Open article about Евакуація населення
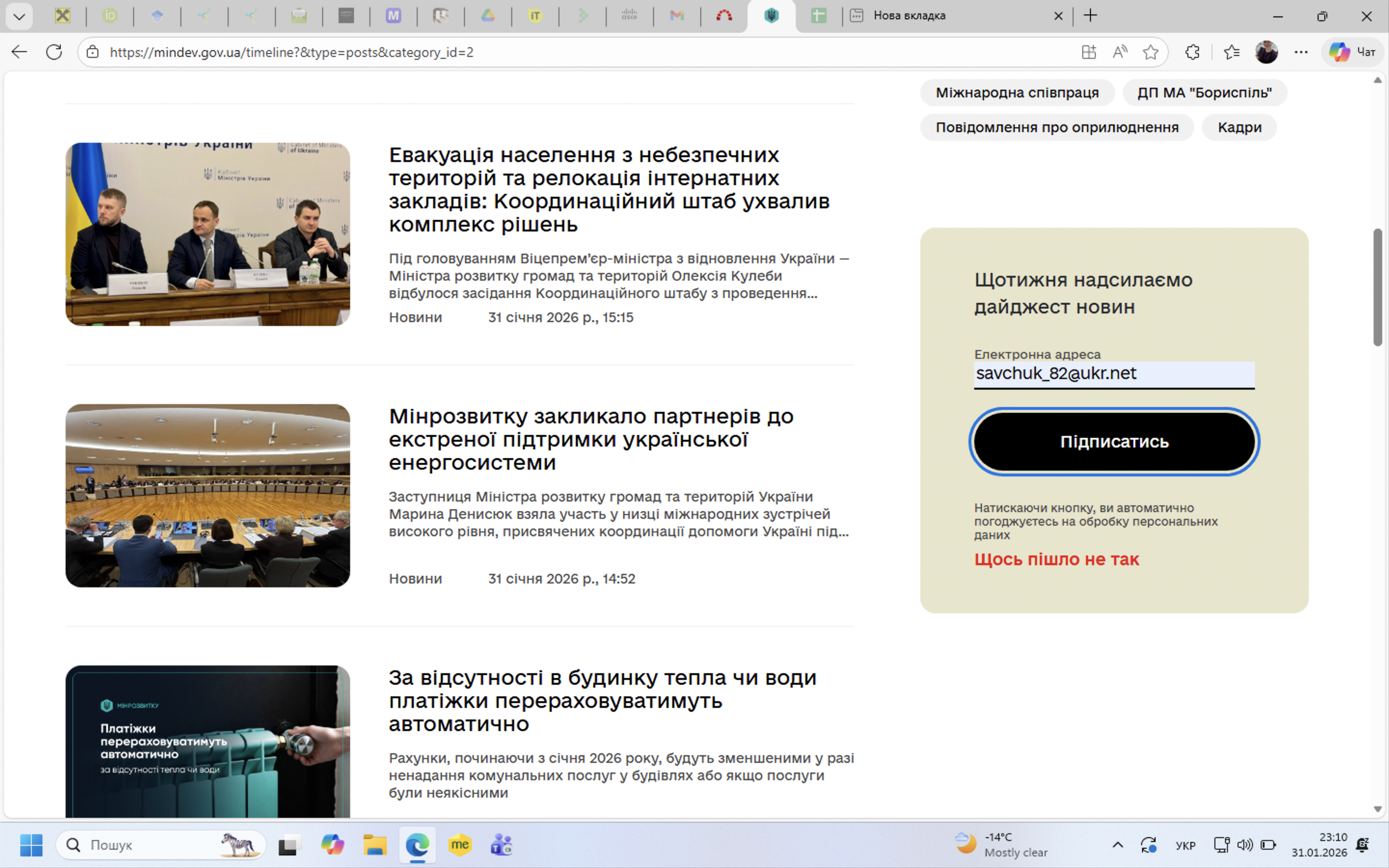This screenshot has width=1389, height=868. pos(608,190)
